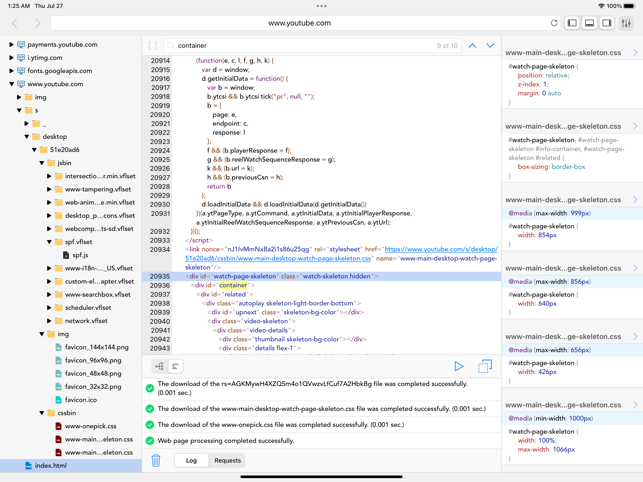643x482 pixels.
Task: Switch to the Requests tab
Action: coord(228,460)
